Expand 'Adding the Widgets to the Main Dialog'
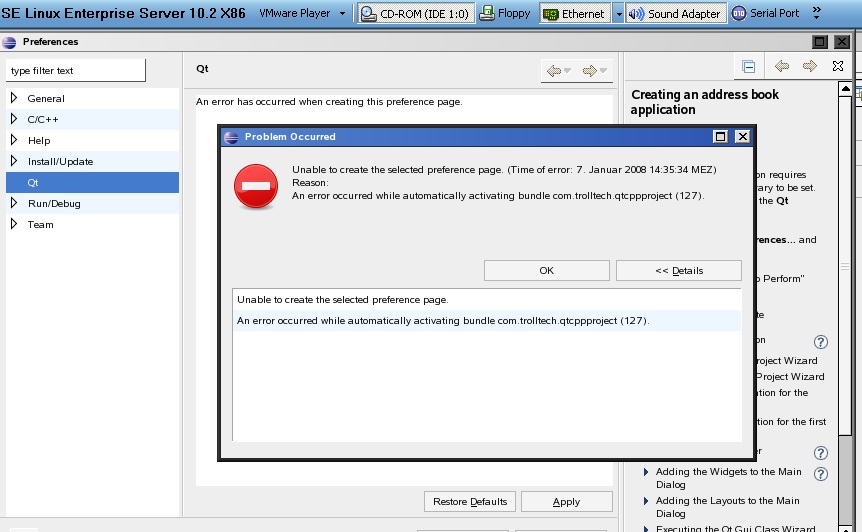The height and width of the screenshot is (532, 862). [x=646, y=472]
